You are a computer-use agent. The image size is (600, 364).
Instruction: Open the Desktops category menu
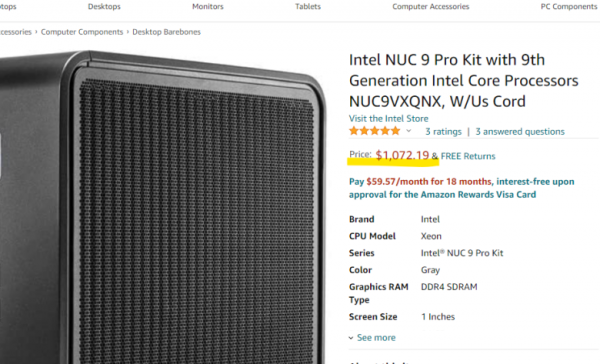click(x=104, y=7)
